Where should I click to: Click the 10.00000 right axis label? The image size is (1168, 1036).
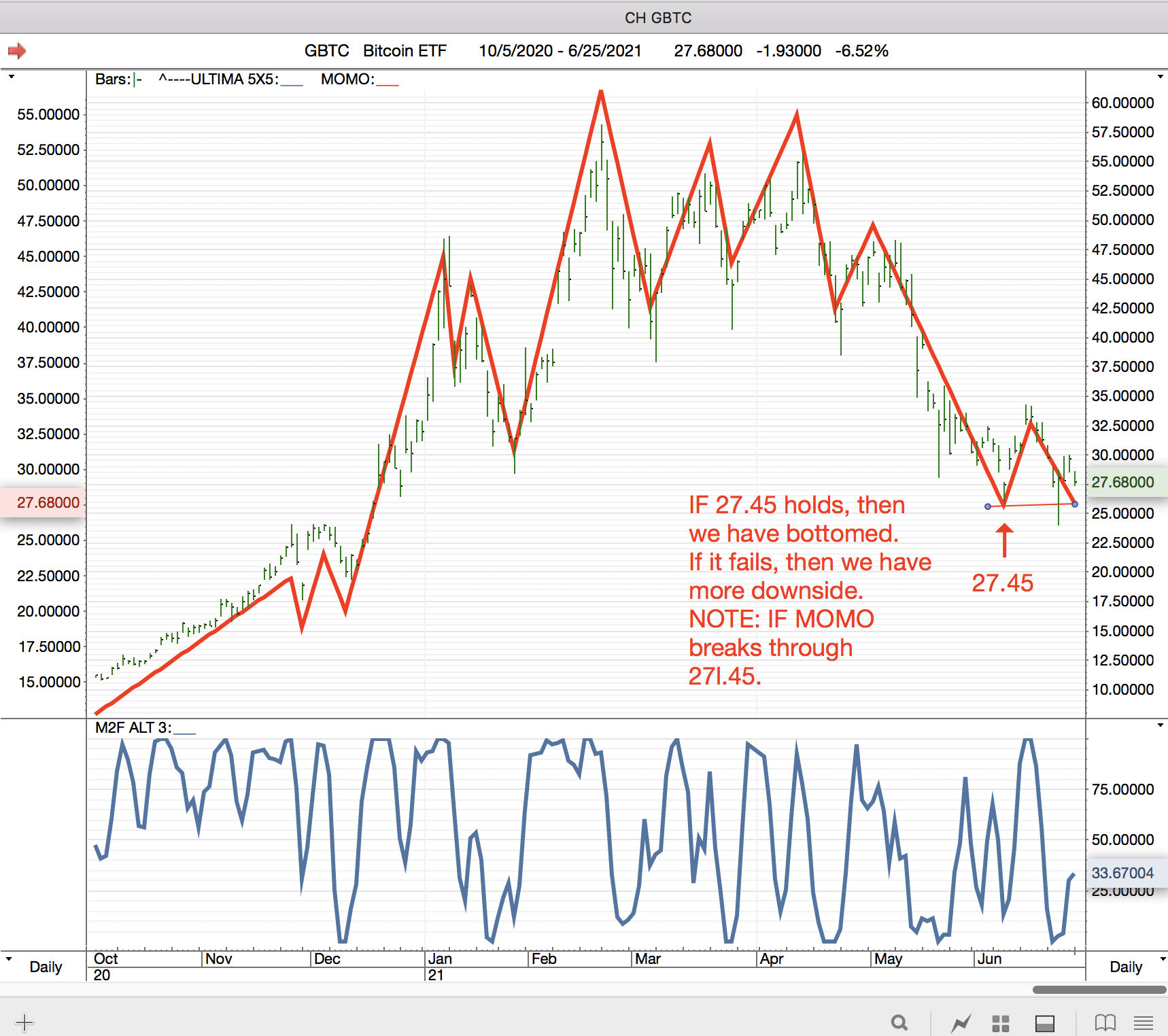(1122, 689)
